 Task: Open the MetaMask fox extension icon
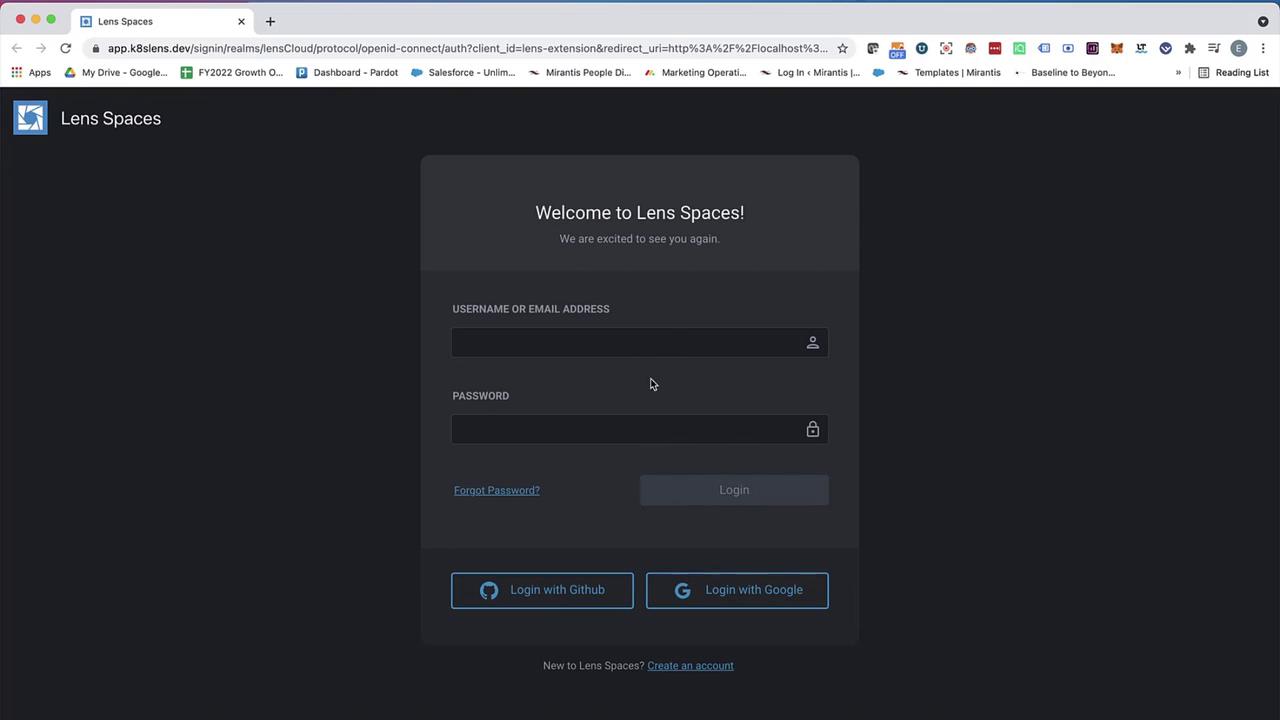tap(1116, 47)
